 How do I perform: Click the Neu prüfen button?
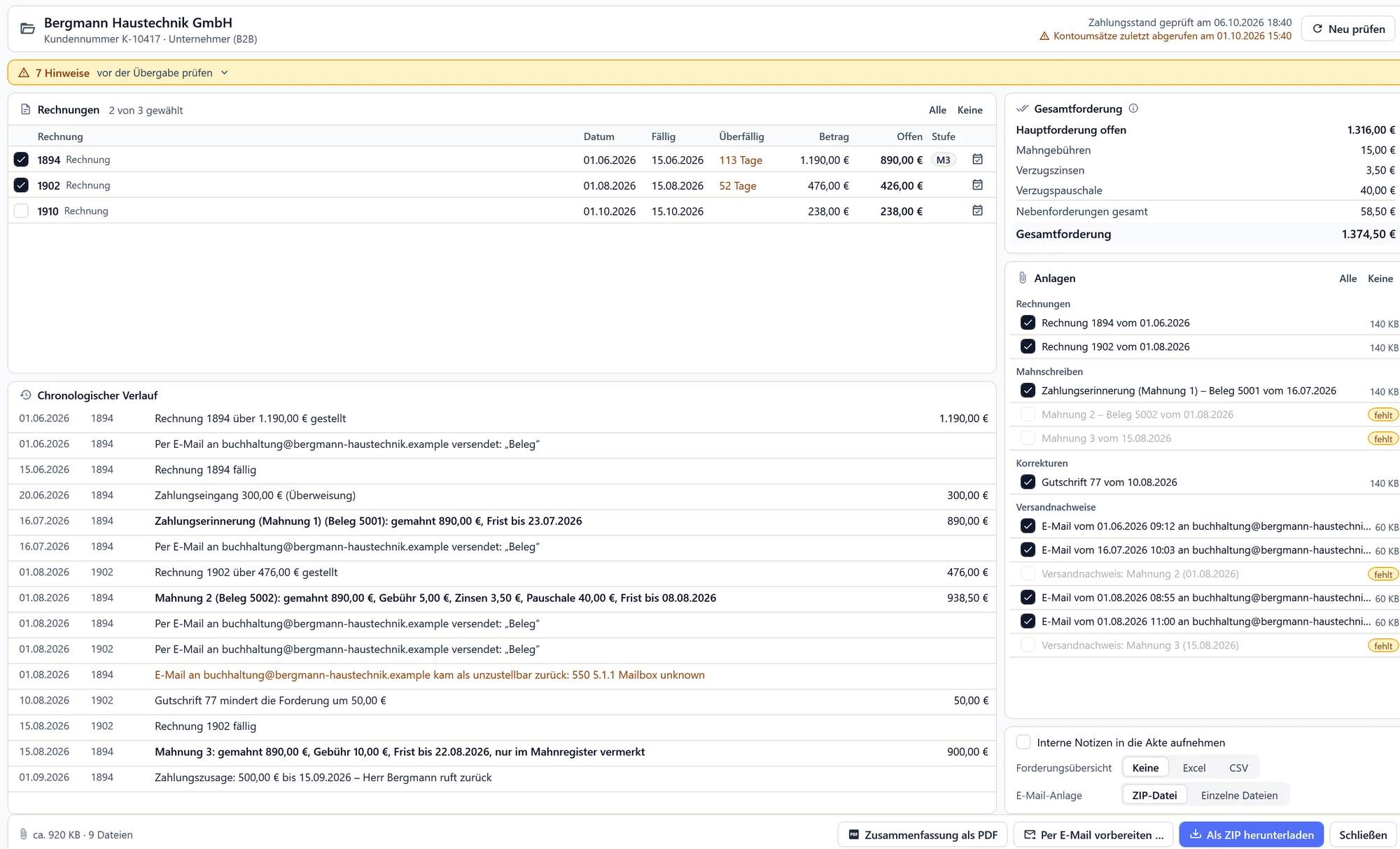(x=1348, y=29)
